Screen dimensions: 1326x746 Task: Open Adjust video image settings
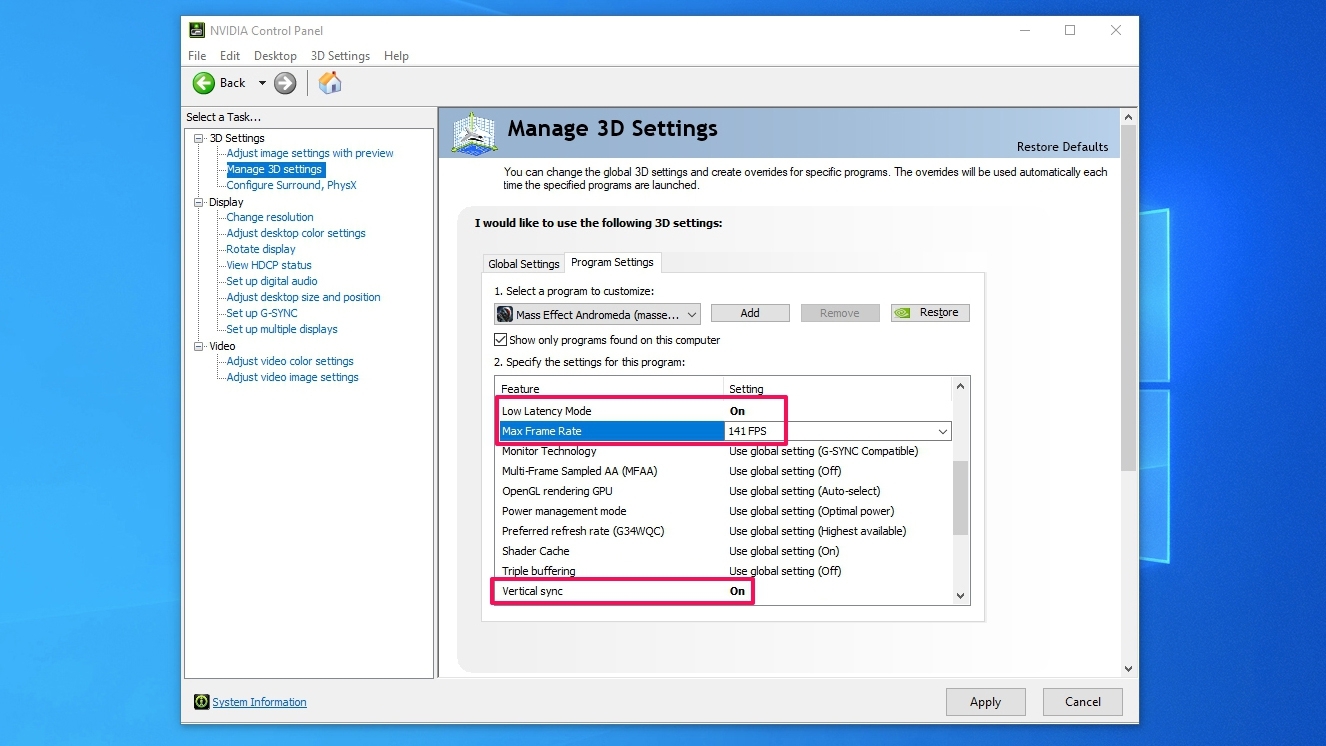coord(292,377)
